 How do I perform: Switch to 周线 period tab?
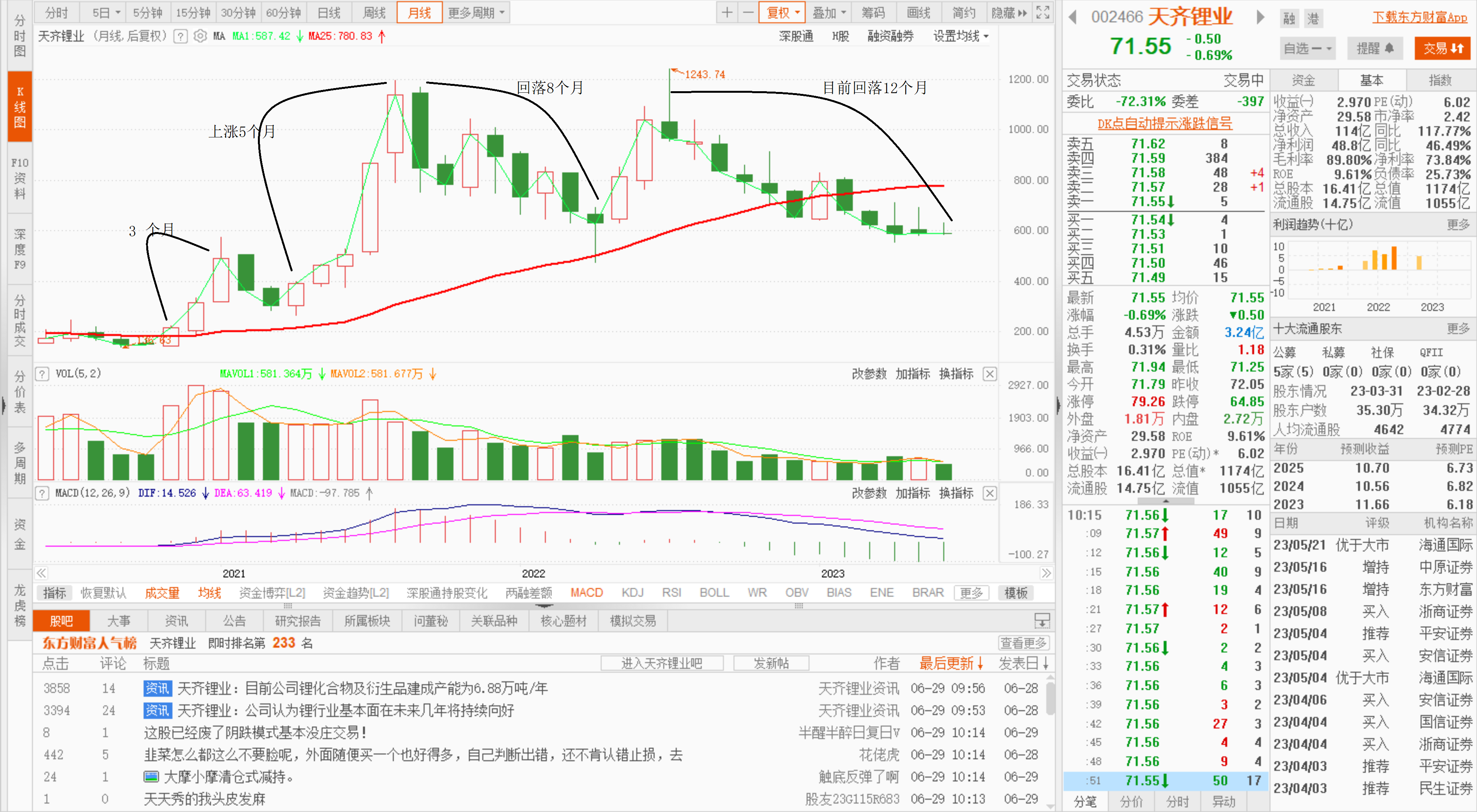coord(375,13)
